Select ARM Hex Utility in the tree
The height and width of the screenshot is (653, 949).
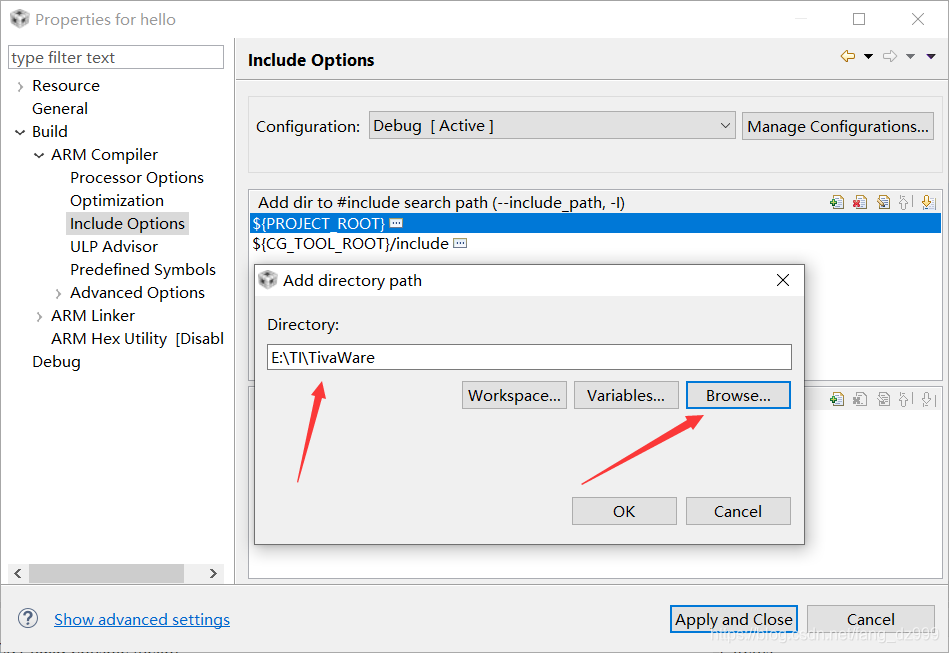(x=137, y=338)
